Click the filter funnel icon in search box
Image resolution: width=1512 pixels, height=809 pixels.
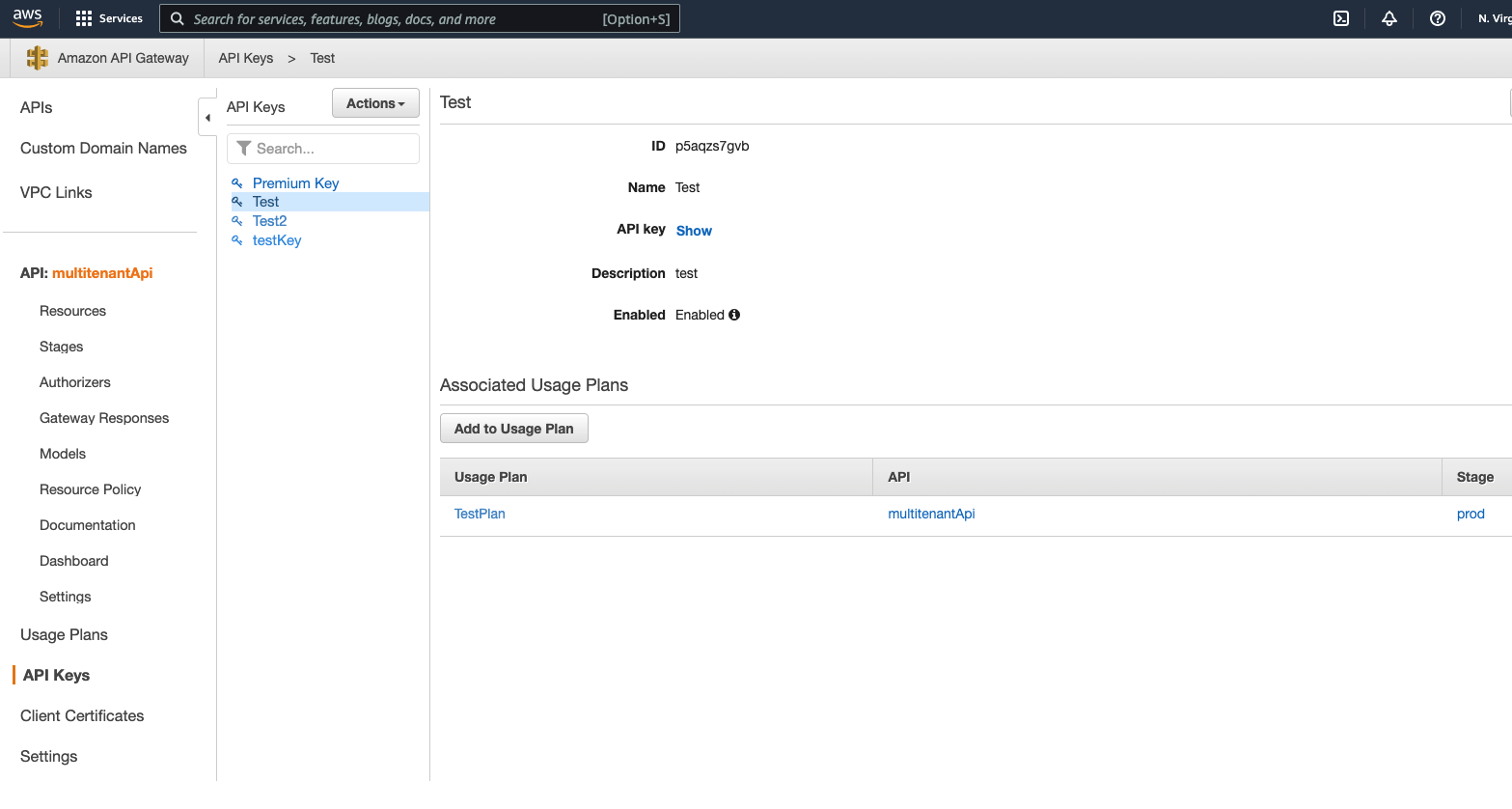pos(244,149)
